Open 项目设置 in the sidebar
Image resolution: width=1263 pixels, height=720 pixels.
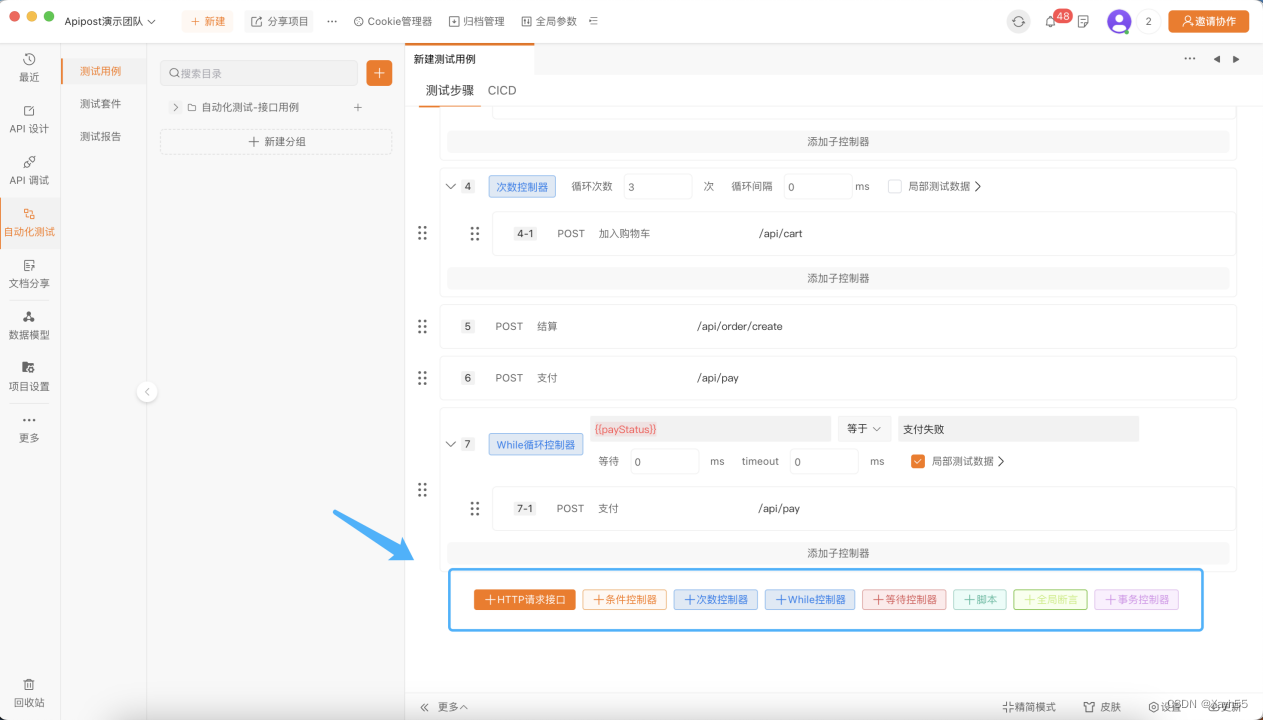tap(29, 376)
